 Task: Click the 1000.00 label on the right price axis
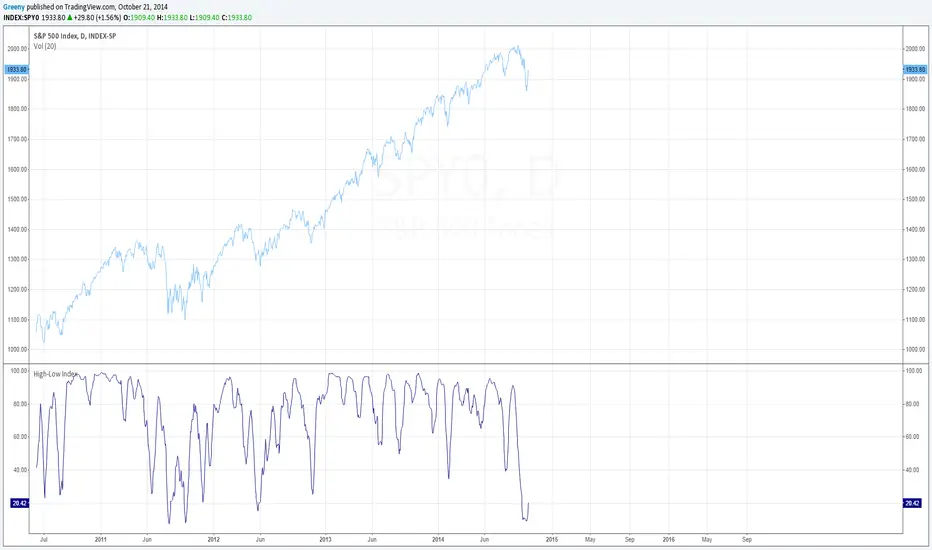pos(915,350)
